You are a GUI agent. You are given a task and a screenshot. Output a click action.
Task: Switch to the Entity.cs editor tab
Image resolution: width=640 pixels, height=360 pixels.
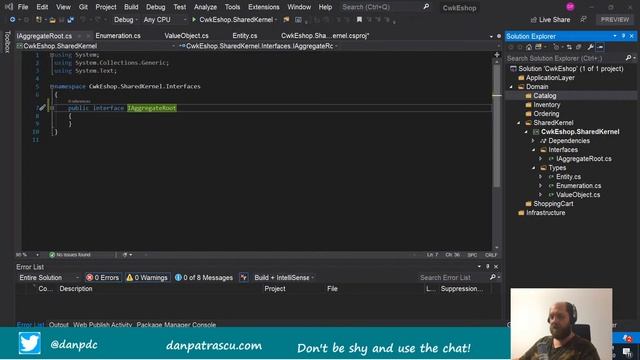(244, 36)
